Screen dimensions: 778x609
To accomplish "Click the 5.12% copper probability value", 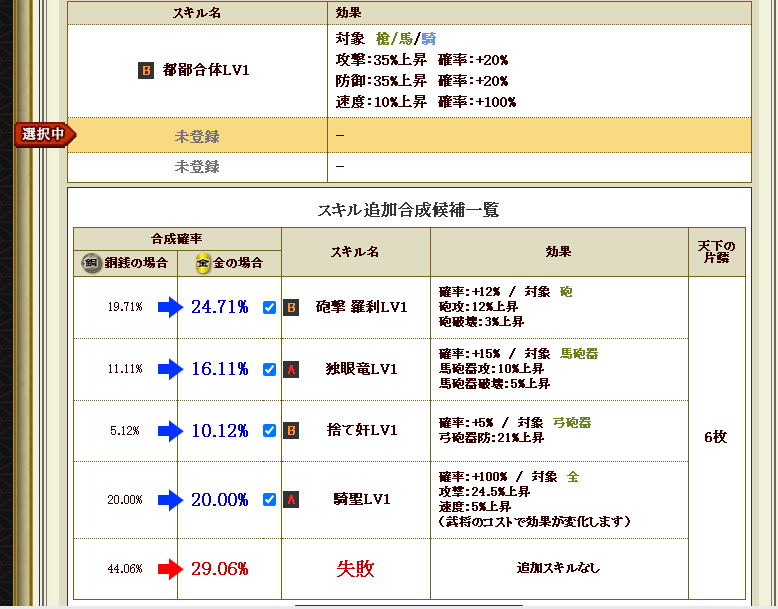I will click(125, 431).
